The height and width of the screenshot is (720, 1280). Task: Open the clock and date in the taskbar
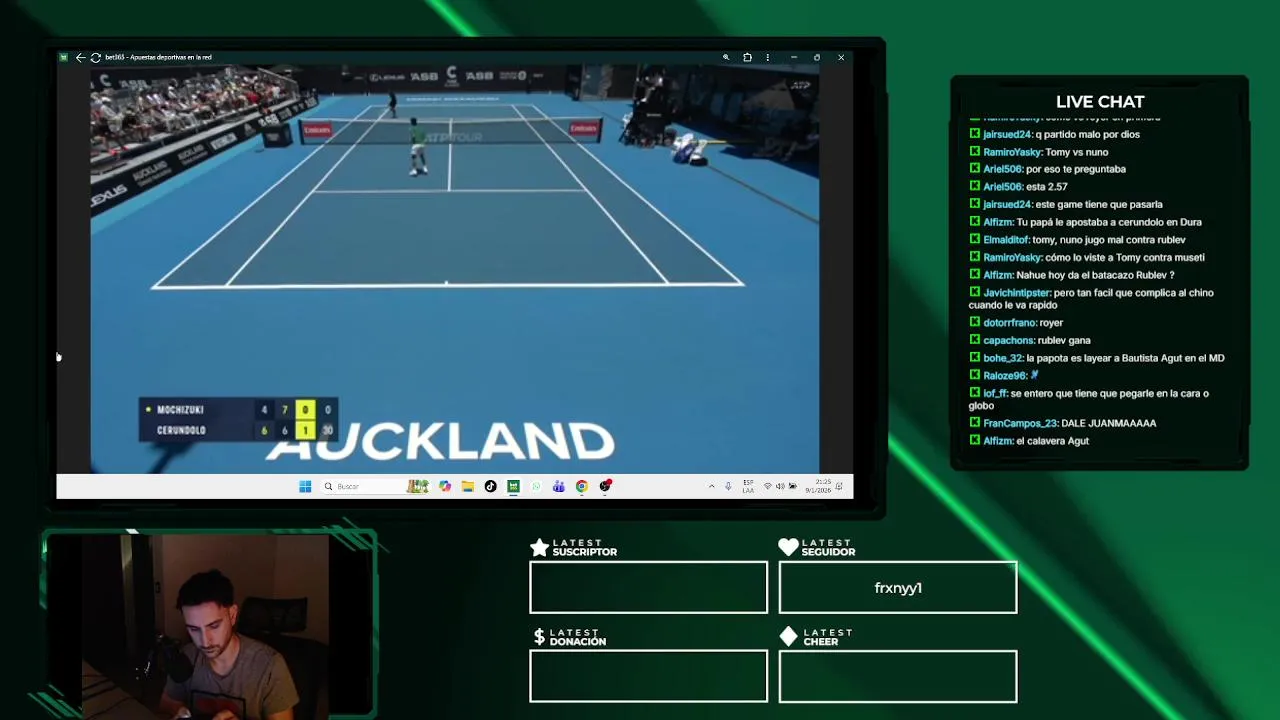pos(818,486)
